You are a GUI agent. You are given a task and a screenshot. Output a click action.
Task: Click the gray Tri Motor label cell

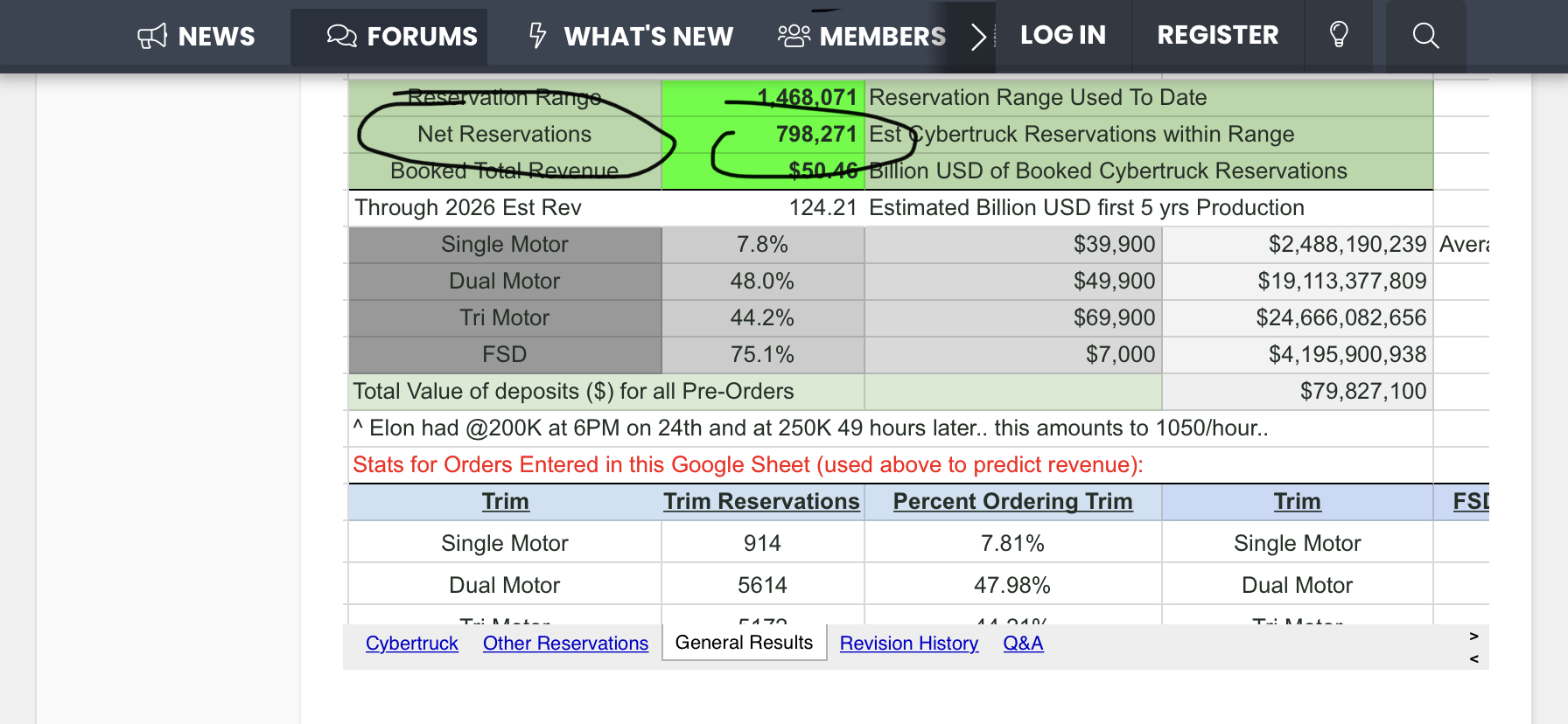505,318
